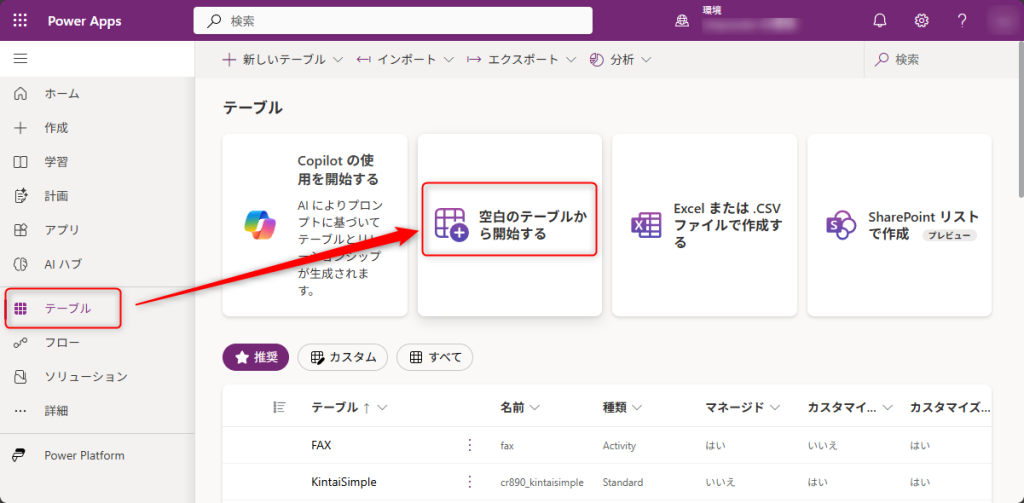Click the help question mark icon
Screen dimensions: 1024x503
click(x=961, y=21)
